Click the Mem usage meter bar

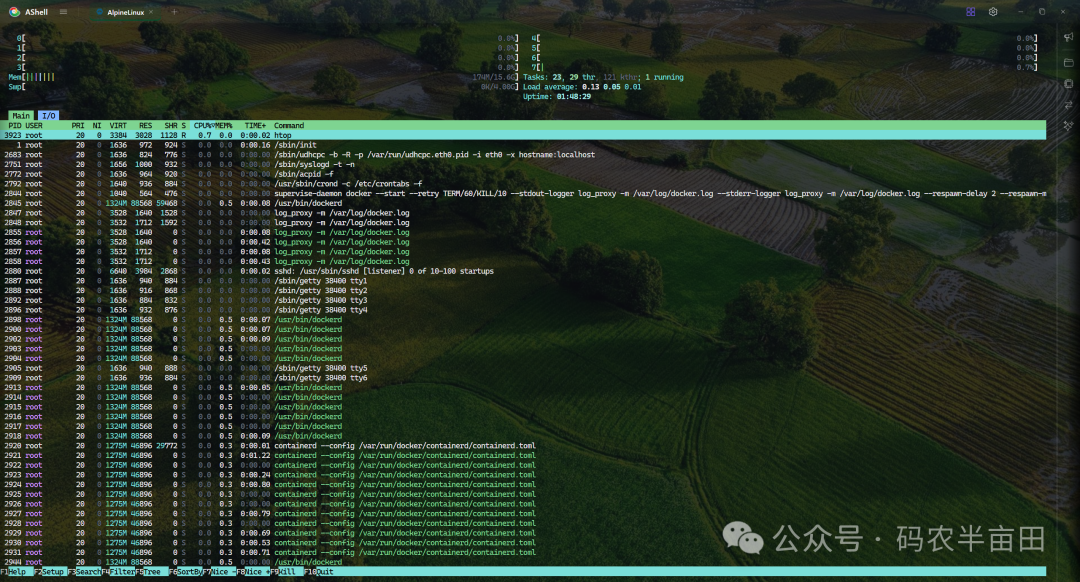pyautogui.click(x=263, y=77)
